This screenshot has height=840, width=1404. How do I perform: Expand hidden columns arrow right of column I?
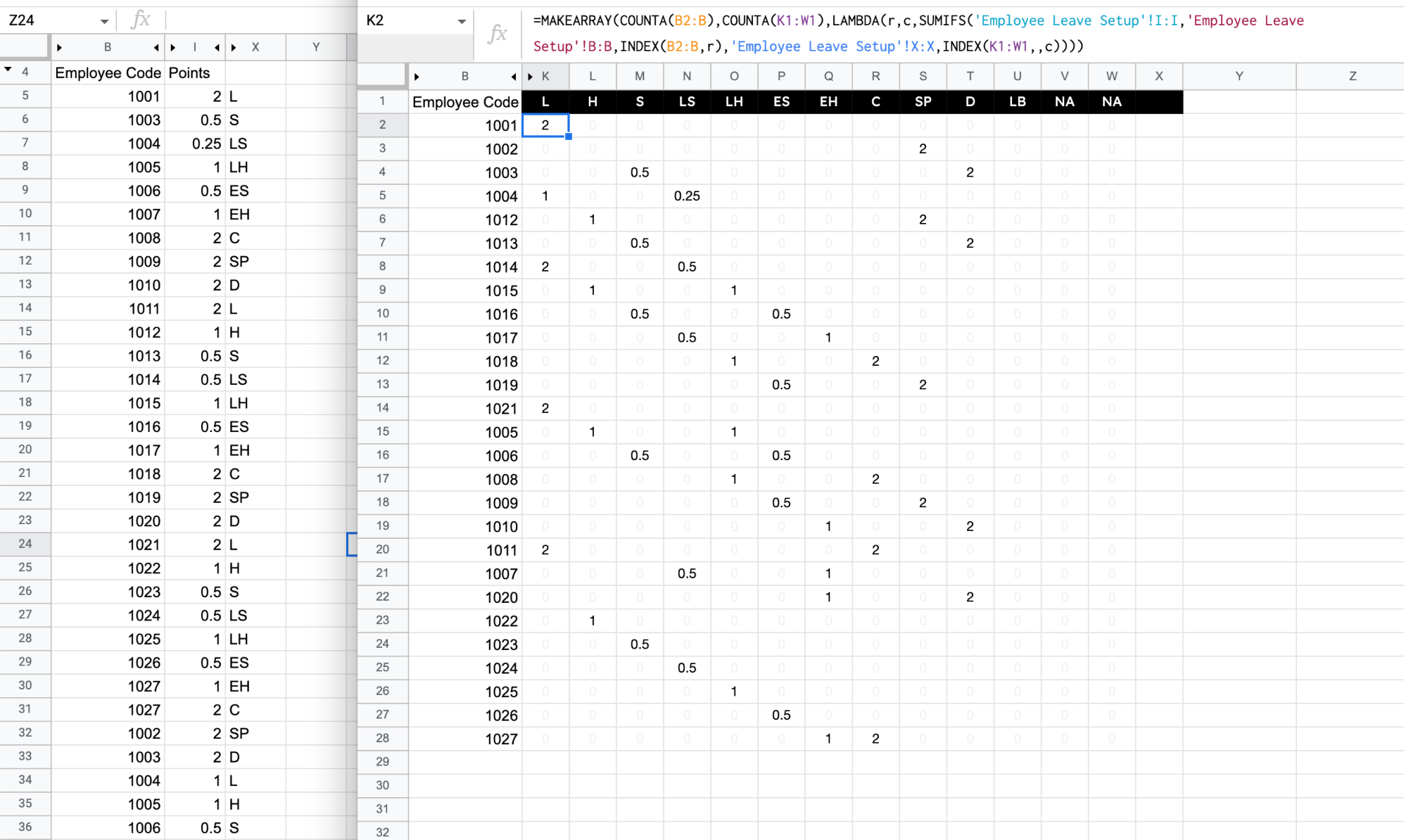coord(217,48)
